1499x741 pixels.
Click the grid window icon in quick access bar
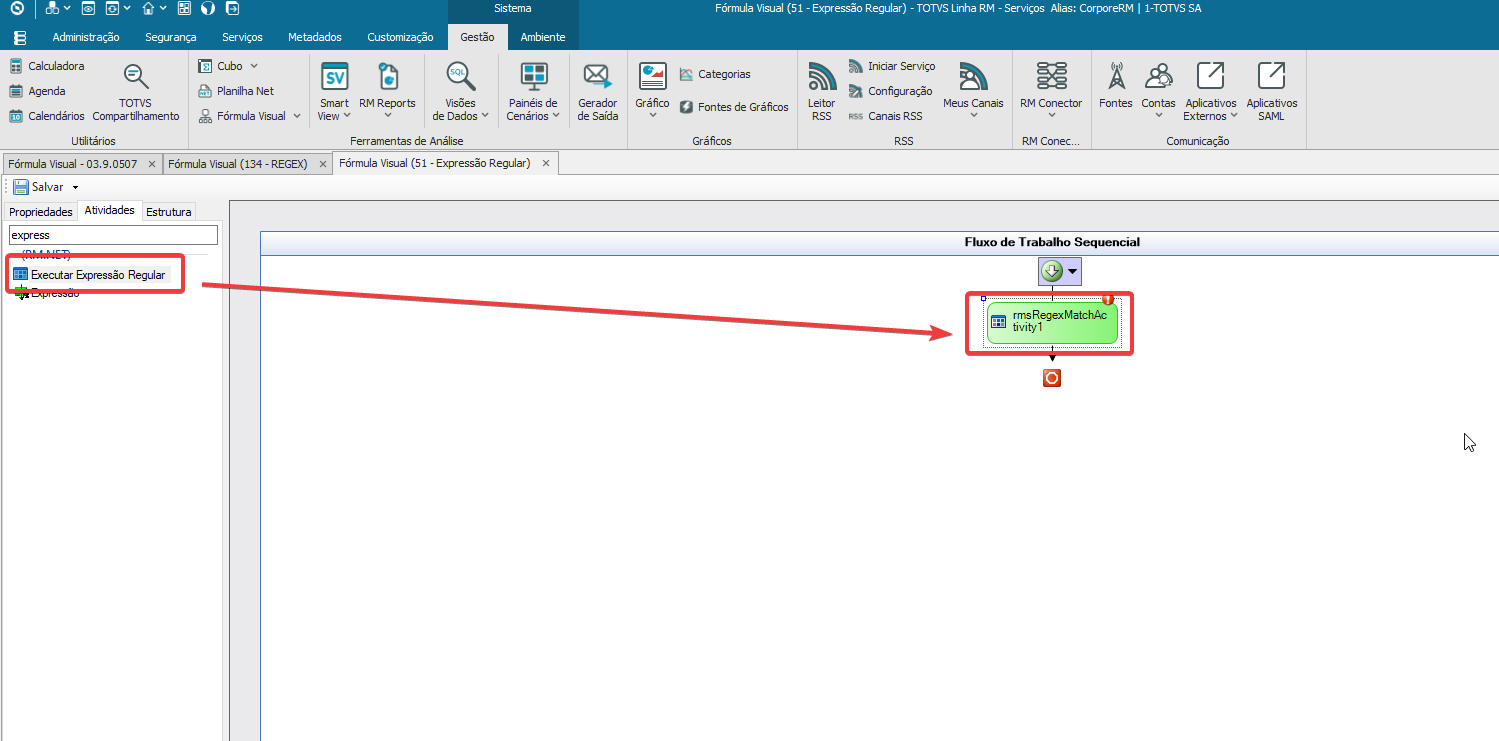tap(184, 9)
